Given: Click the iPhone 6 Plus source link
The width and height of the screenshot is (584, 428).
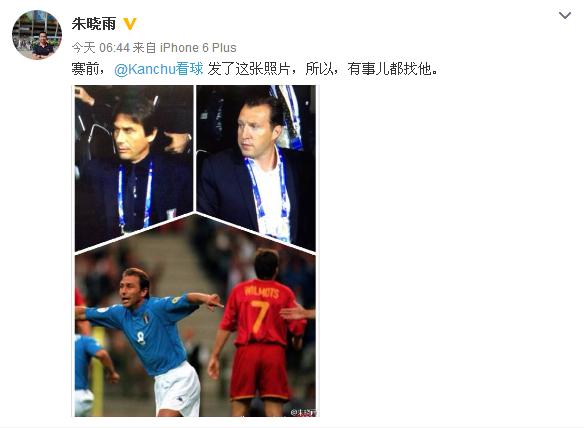Looking at the screenshot, I should click(198, 48).
